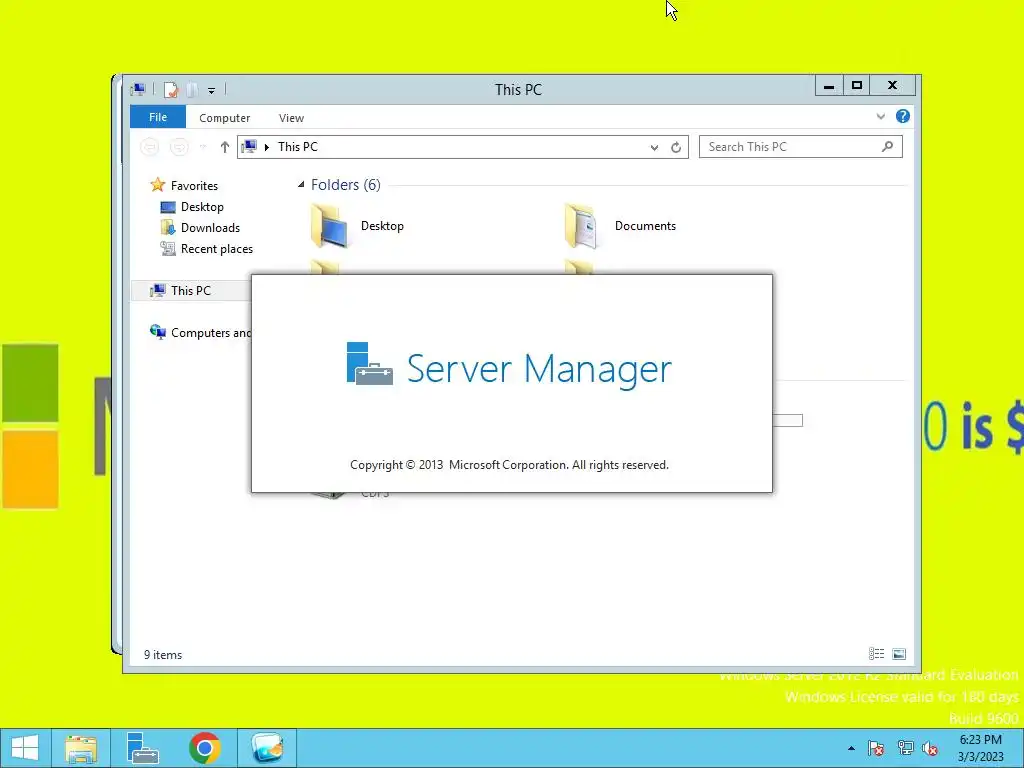Click the New folder quick access icon

pos(192,90)
